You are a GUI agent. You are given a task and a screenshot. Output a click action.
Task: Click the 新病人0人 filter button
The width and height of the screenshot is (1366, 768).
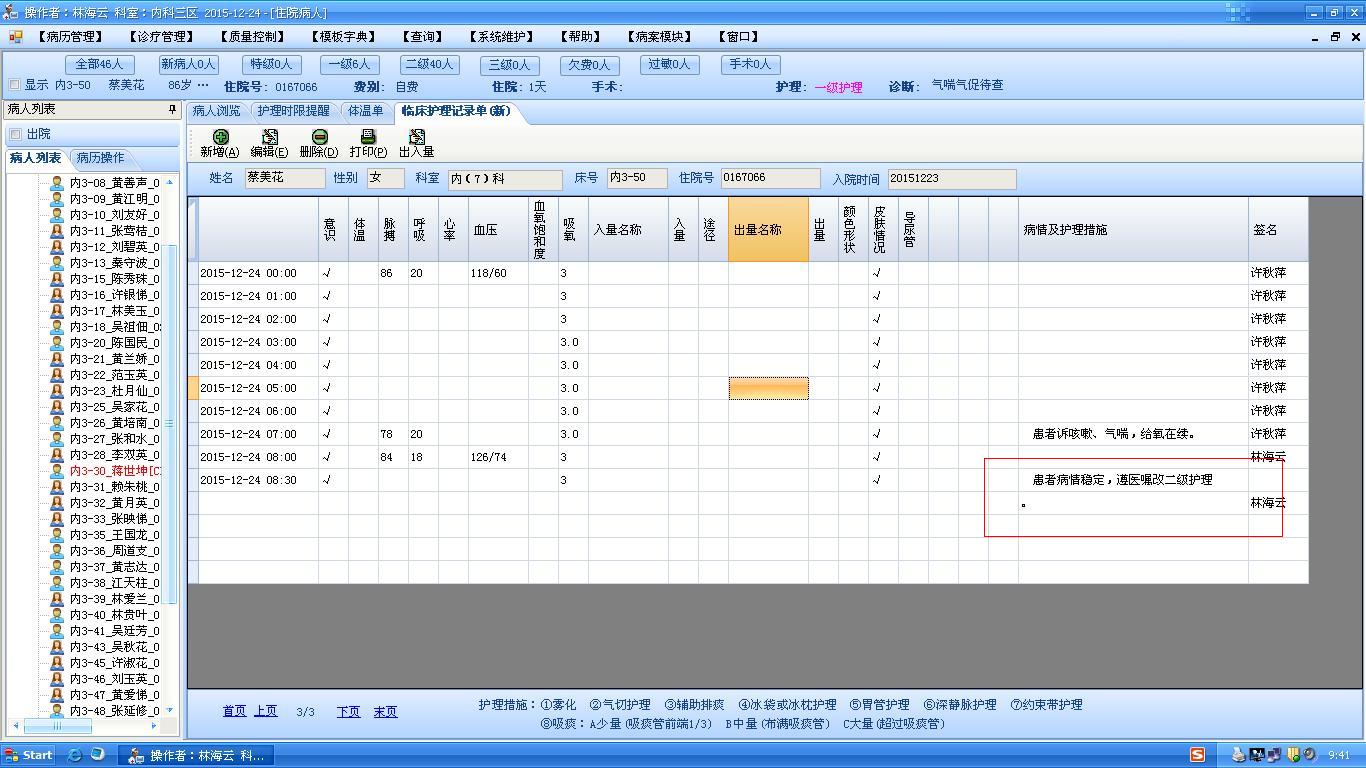click(x=188, y=64)
